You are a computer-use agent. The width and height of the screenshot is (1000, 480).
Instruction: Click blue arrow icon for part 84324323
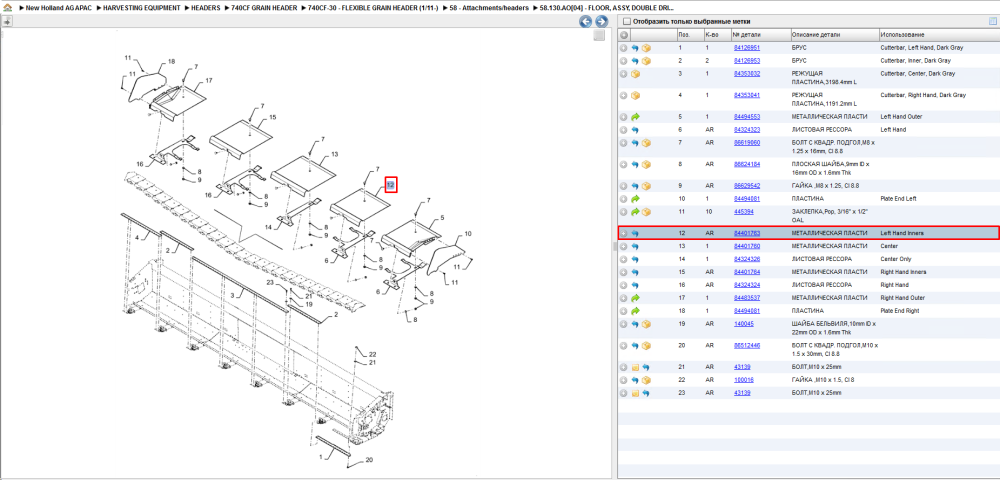[x=635, y=130]
